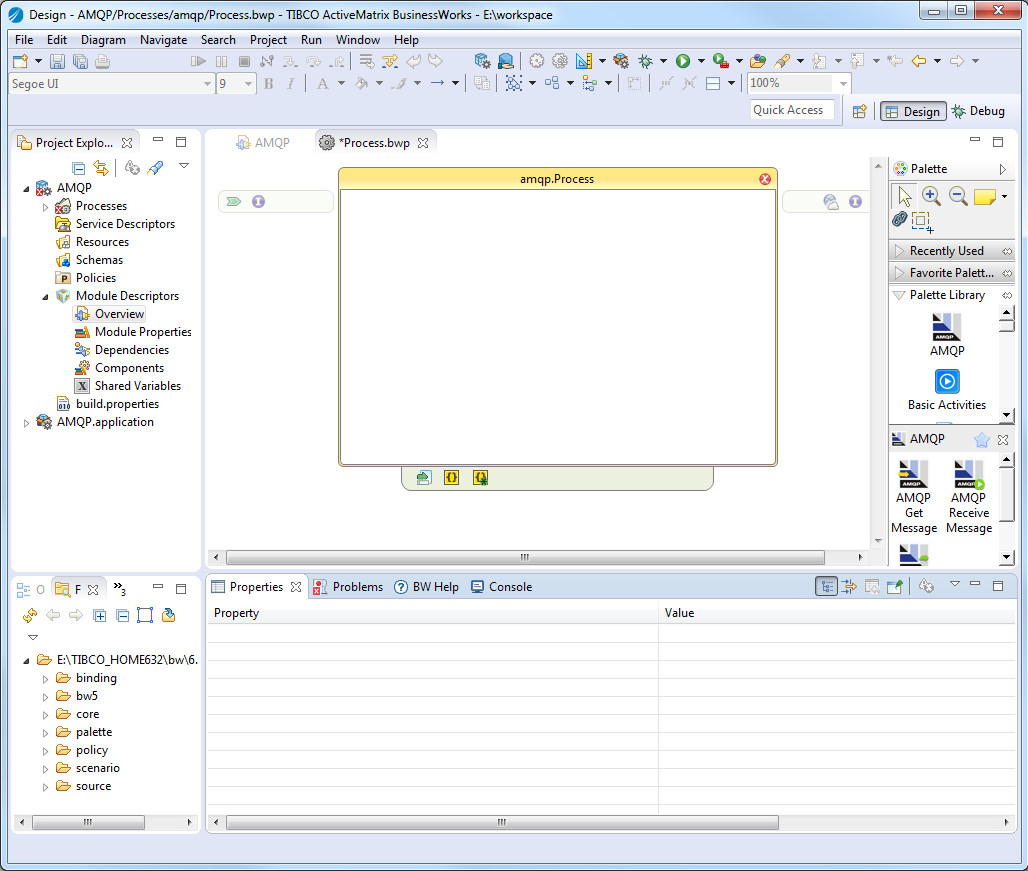Expand the Processes folder

pyautogui.click(x=45, y=207)
